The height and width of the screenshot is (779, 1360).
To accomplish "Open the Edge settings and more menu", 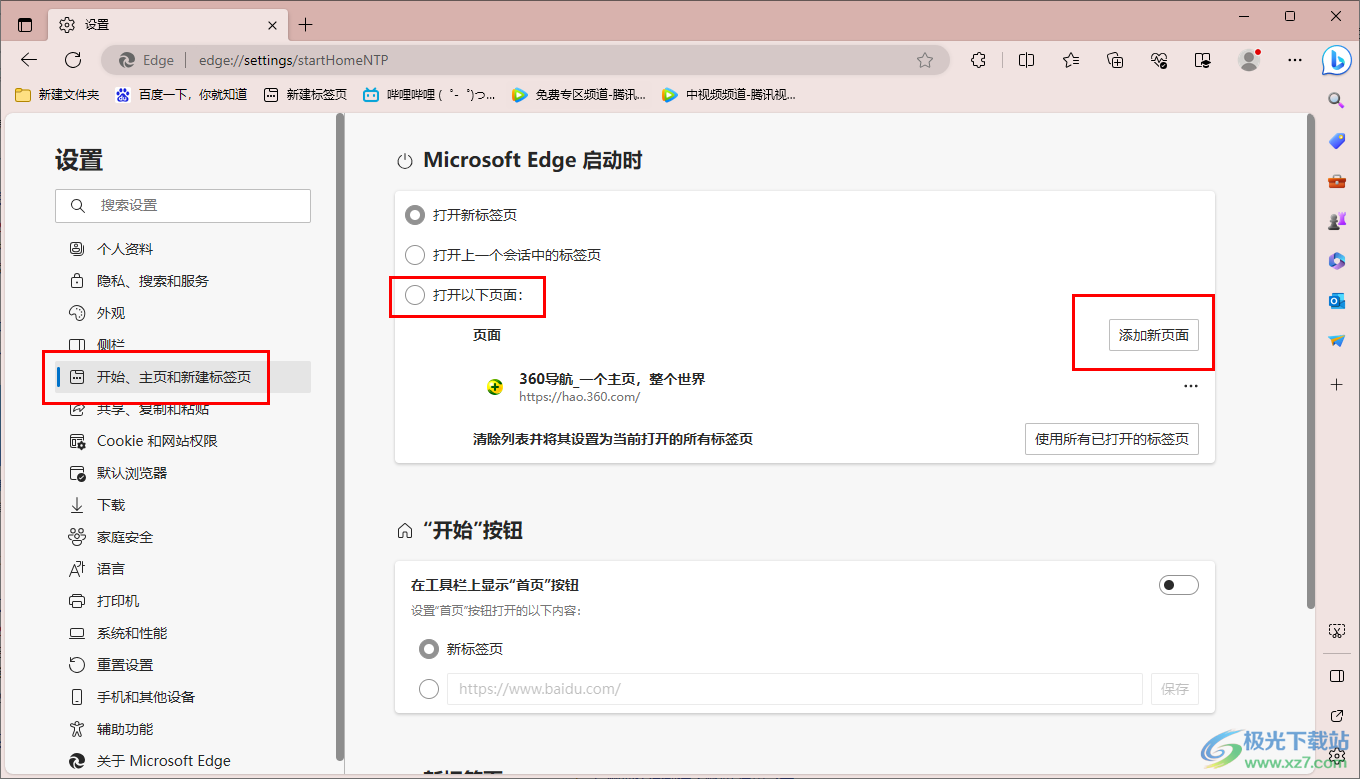I will [x=1295, y=60].
